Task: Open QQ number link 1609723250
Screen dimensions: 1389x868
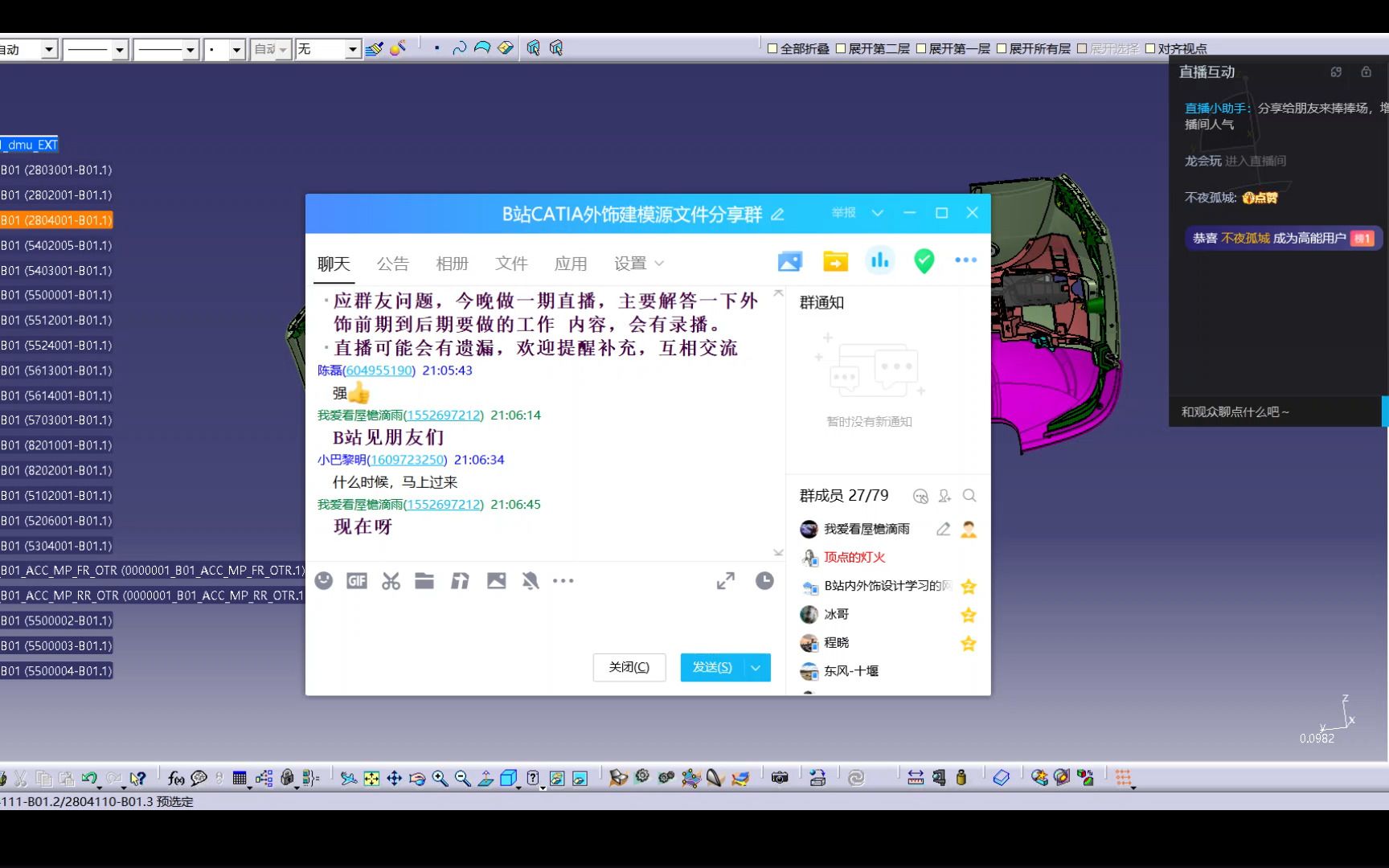Action: tap(408, 460)
